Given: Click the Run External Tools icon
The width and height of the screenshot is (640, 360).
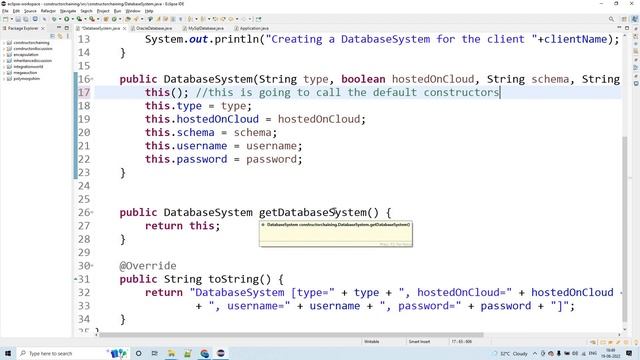Looking at the screenshot, I should click(x=92, y=19).
